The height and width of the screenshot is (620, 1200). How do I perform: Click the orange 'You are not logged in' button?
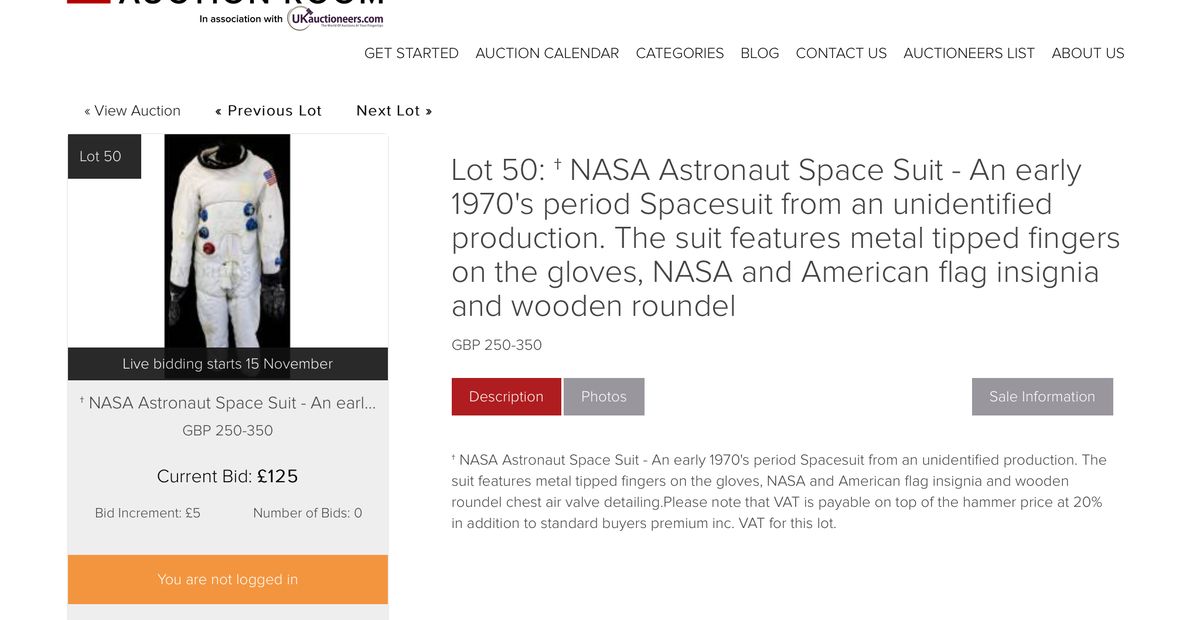(227, 580)
